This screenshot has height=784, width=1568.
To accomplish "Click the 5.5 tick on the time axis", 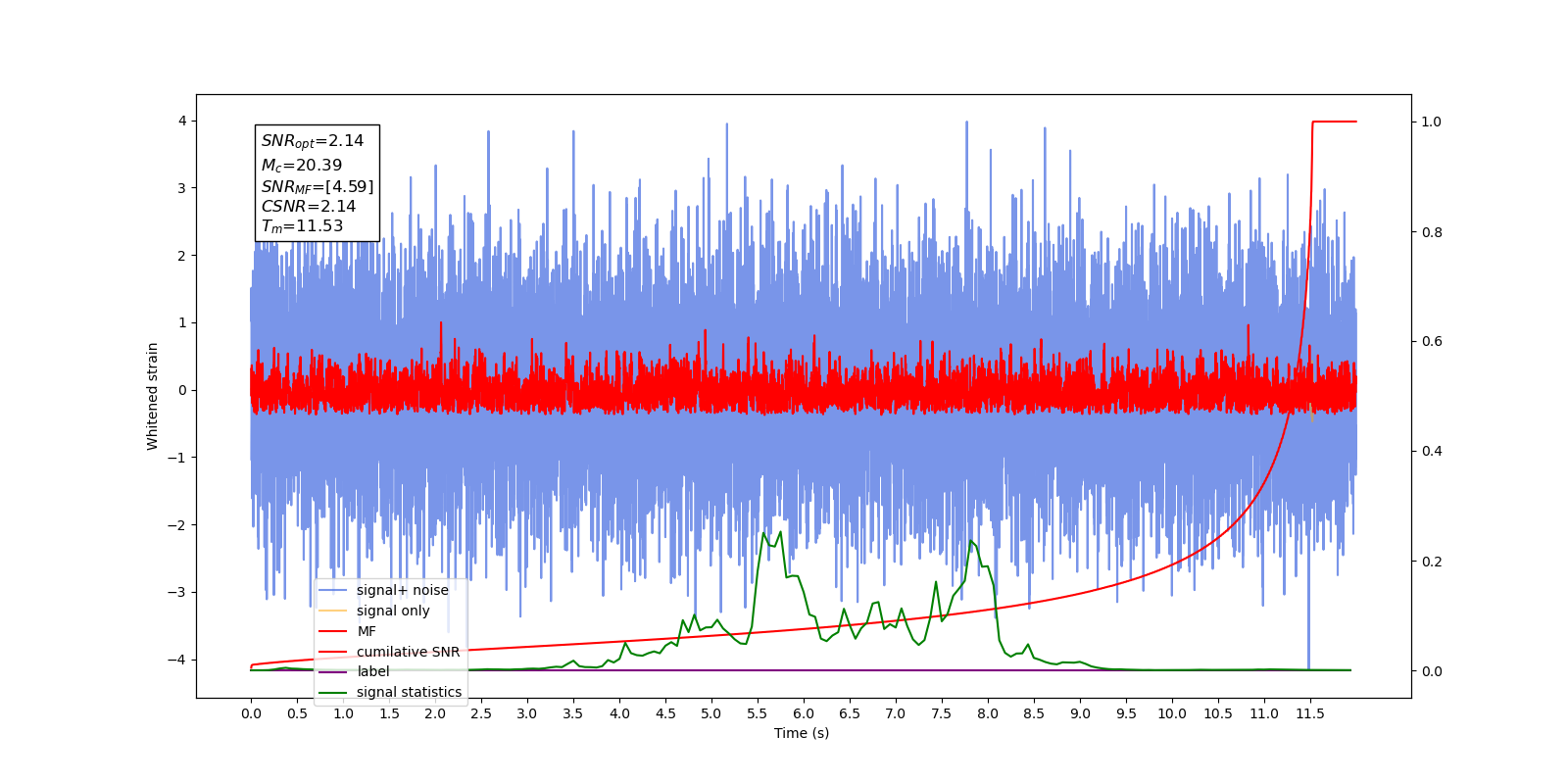I will [x=758, y=713].
